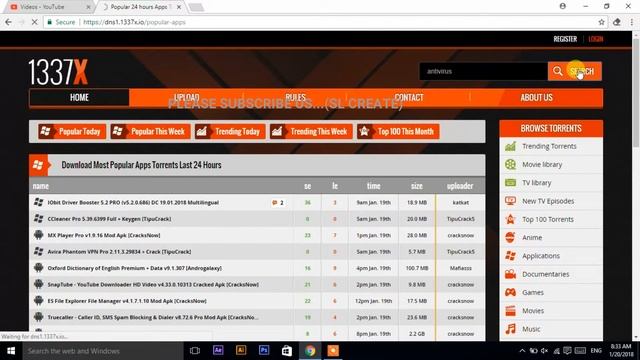Click the orange SEARCH button
The height and width of the screenshot is (360, 640).
[x=575, y=71]
